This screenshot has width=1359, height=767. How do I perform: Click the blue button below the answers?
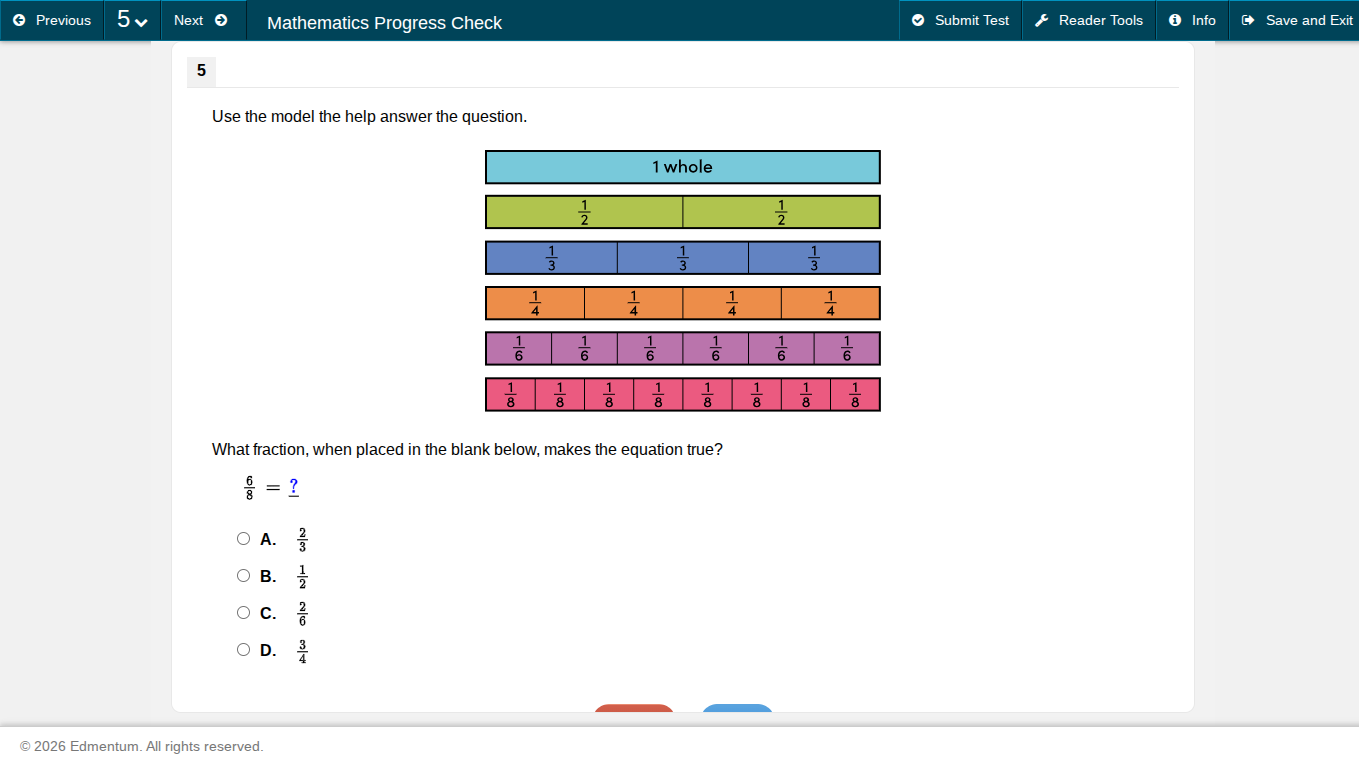coord(736,710)
